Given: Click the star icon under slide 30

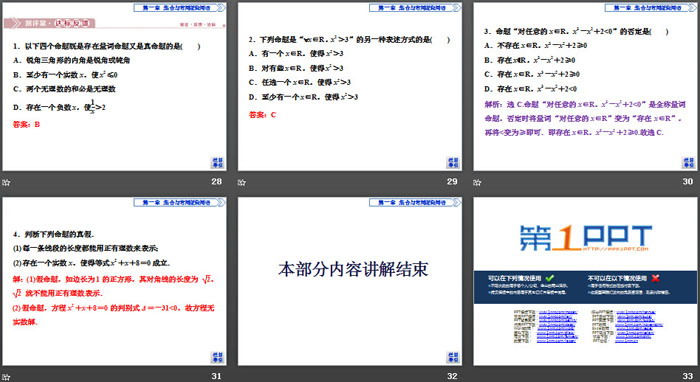Looking at the screenshot, I should click(477, 182).
